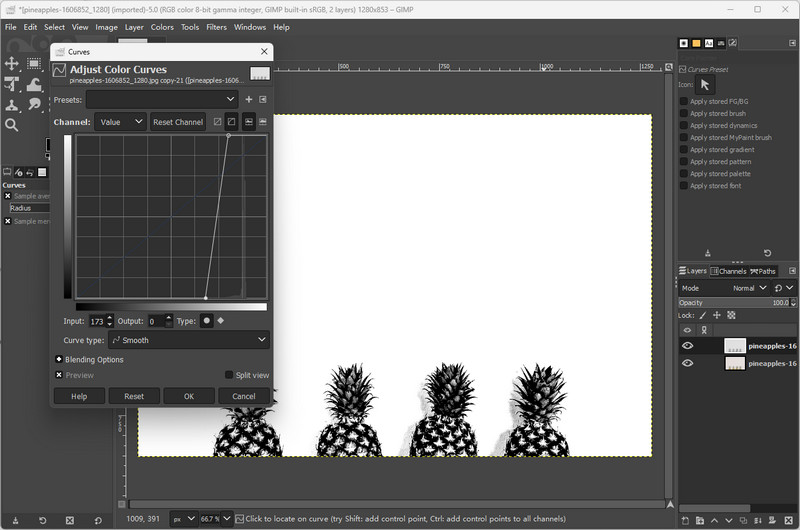
Task: Add current settings to presets with plus
Action: 248,99
